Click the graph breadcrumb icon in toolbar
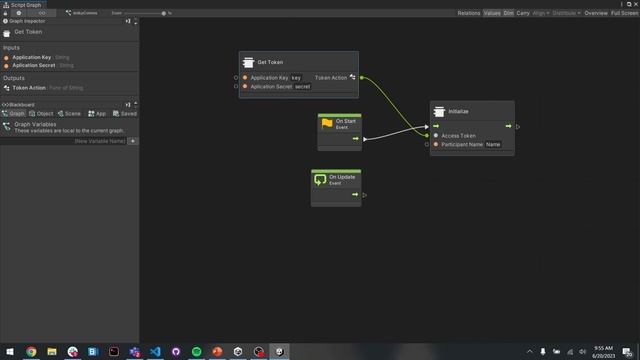 point(68,13)
